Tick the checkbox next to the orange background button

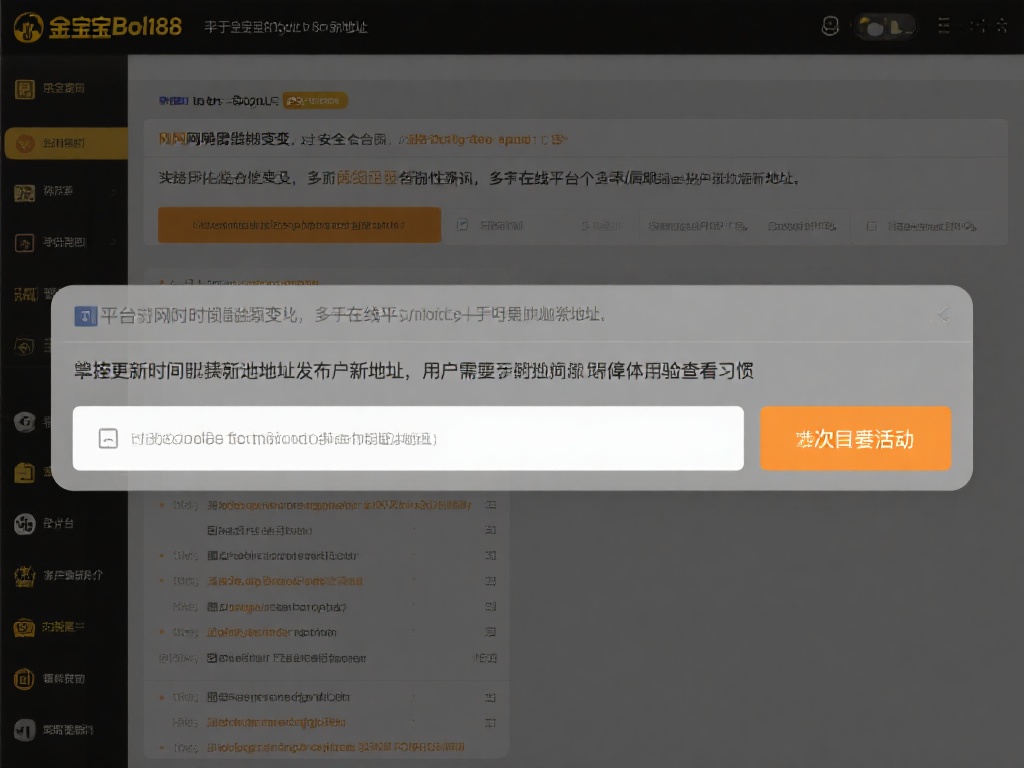point(462,226)
